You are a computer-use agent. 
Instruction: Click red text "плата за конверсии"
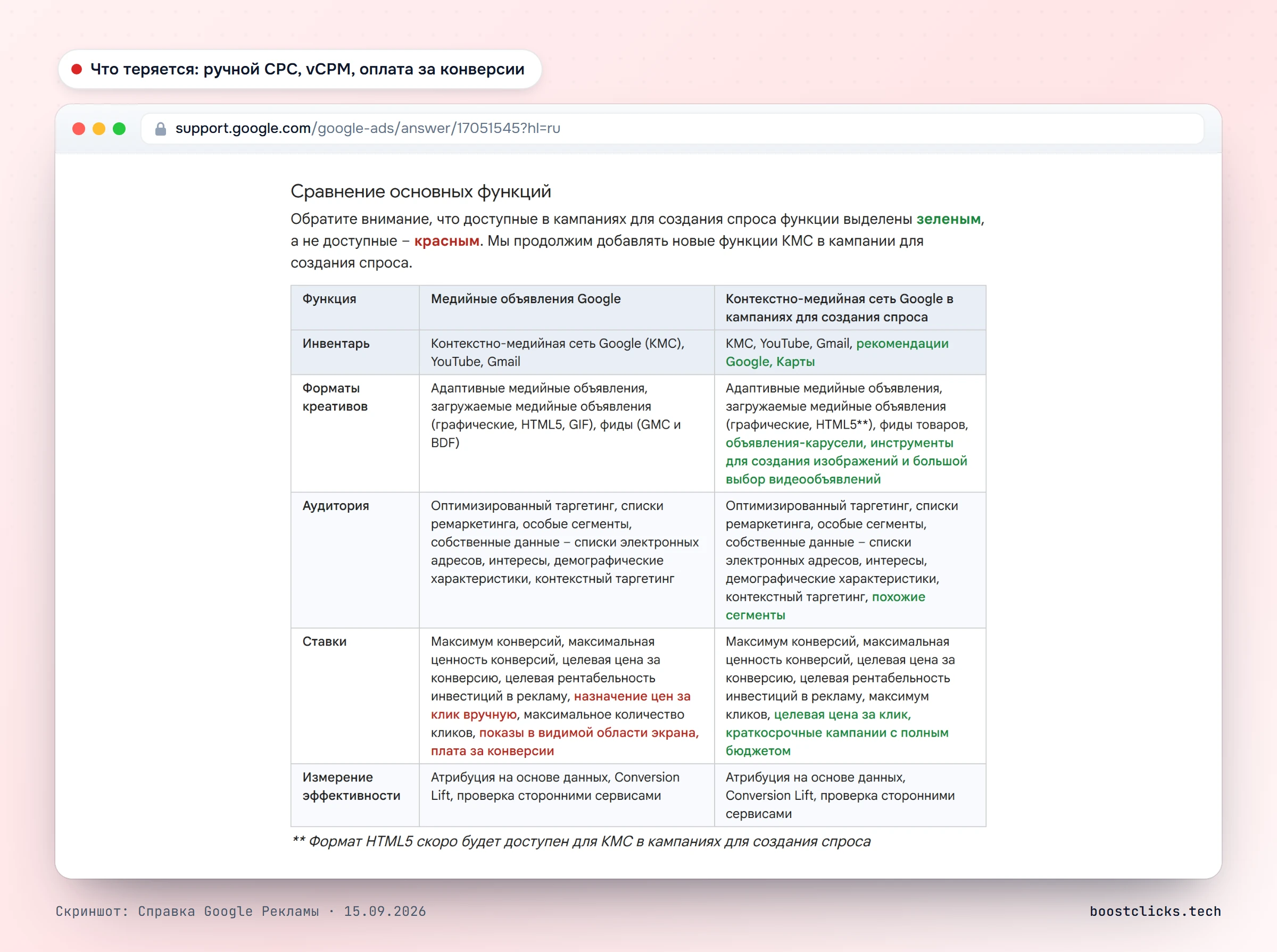click(x=492, y=751)
